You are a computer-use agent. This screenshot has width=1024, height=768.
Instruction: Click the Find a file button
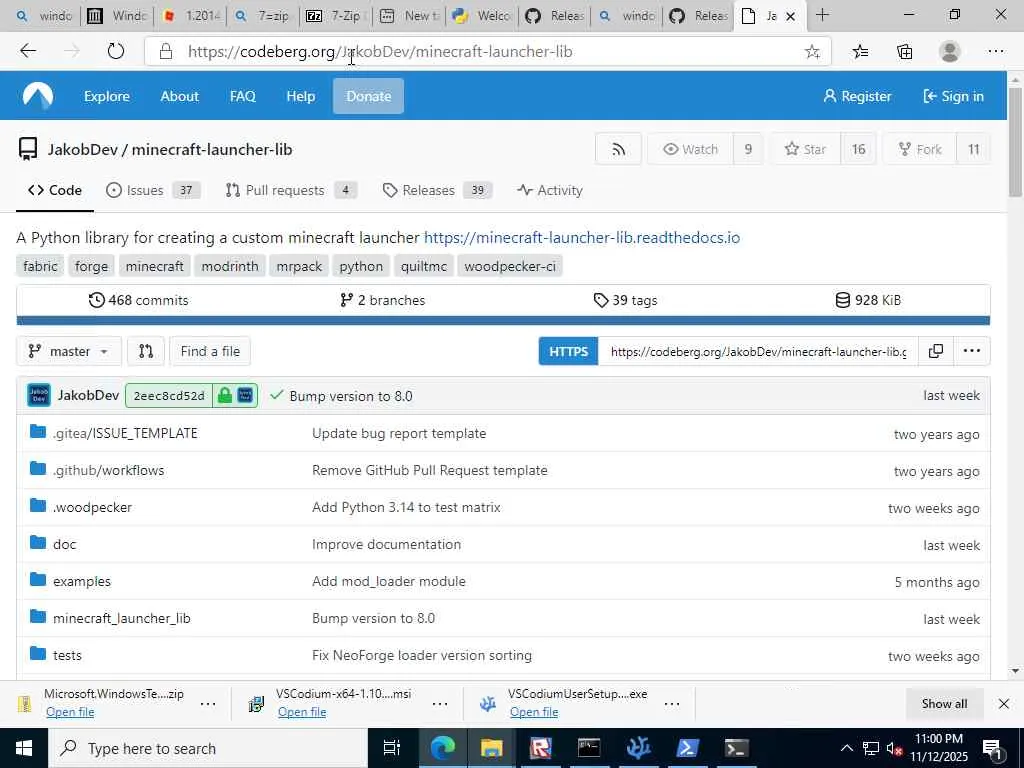click(x=210, y=351)
